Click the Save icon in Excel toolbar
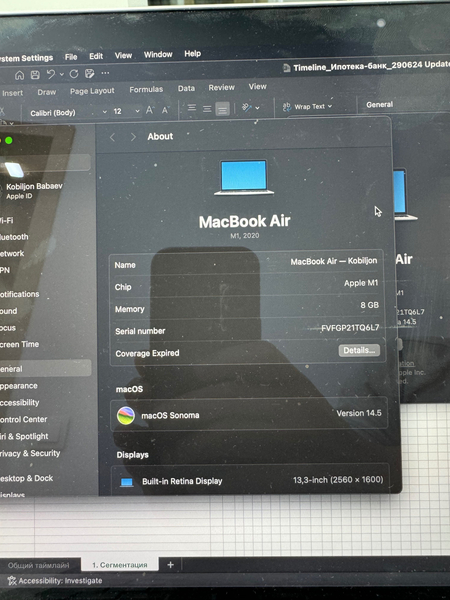Screen dimensions: 450x600 click(35, 75)
